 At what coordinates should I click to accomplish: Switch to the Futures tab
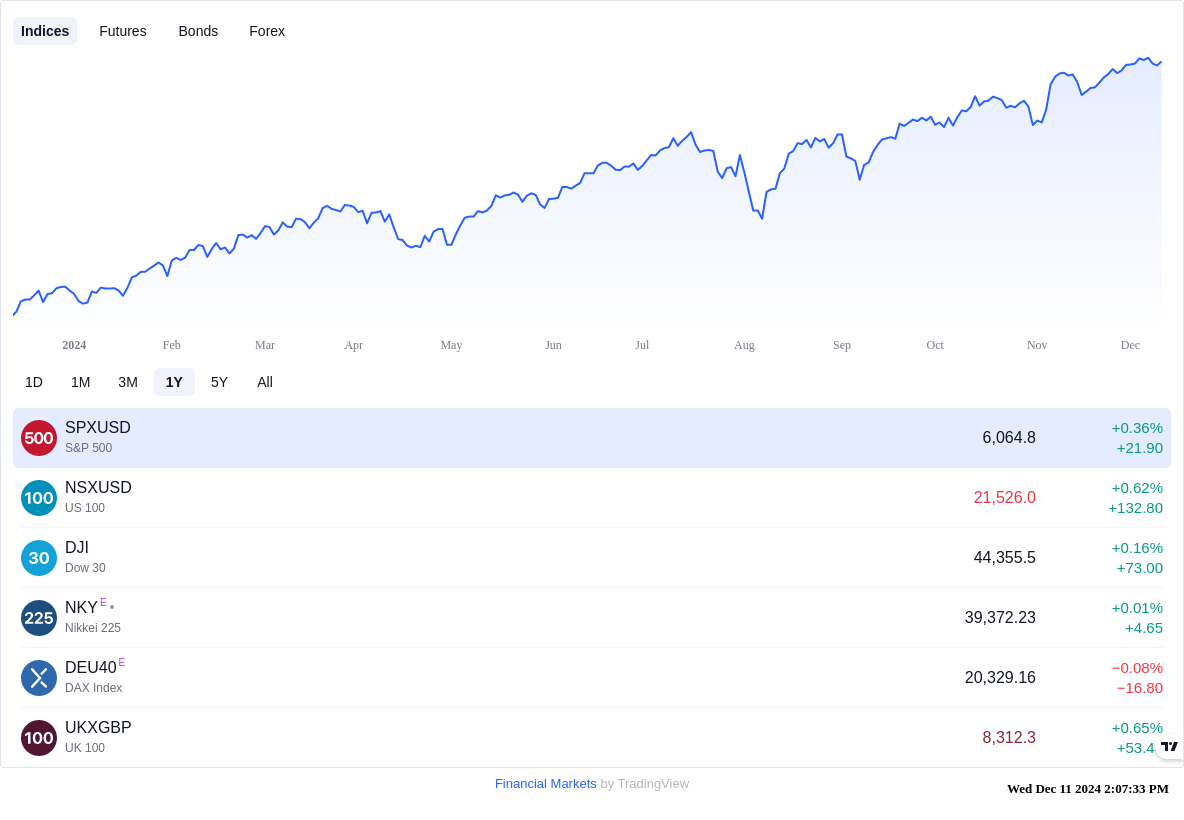tap(123, 31)
